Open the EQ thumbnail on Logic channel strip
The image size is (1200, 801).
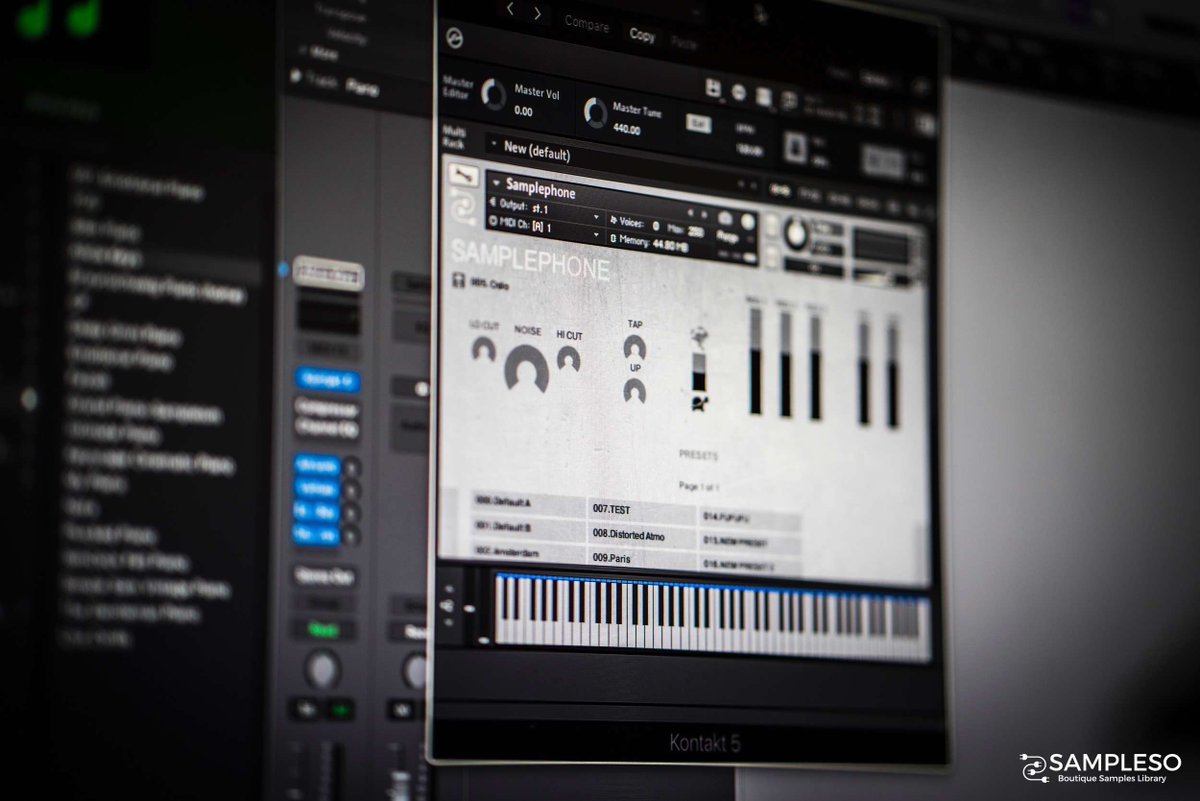pyautogui.click(x=329, y=317)
